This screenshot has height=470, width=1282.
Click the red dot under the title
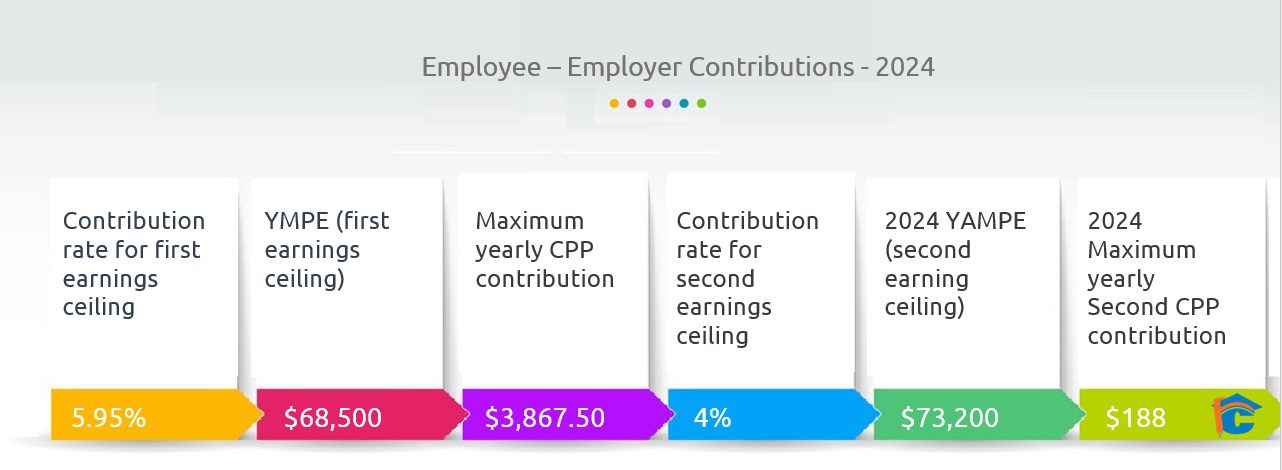tap(632, 103)
